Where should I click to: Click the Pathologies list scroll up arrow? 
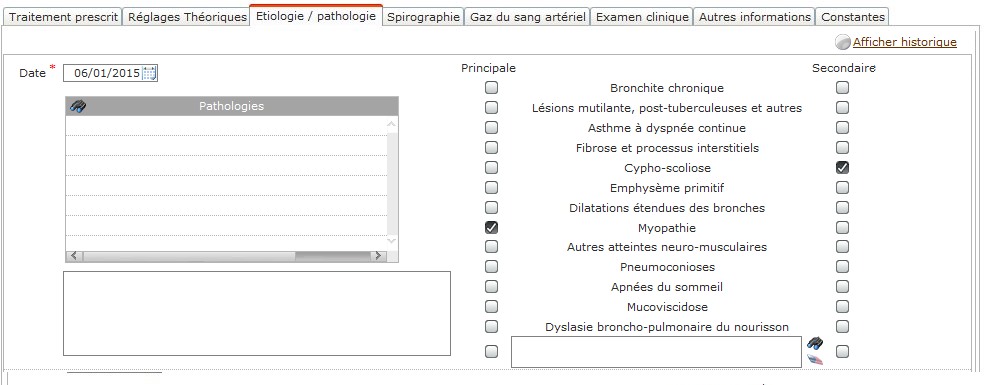click(x=392, y=124)
